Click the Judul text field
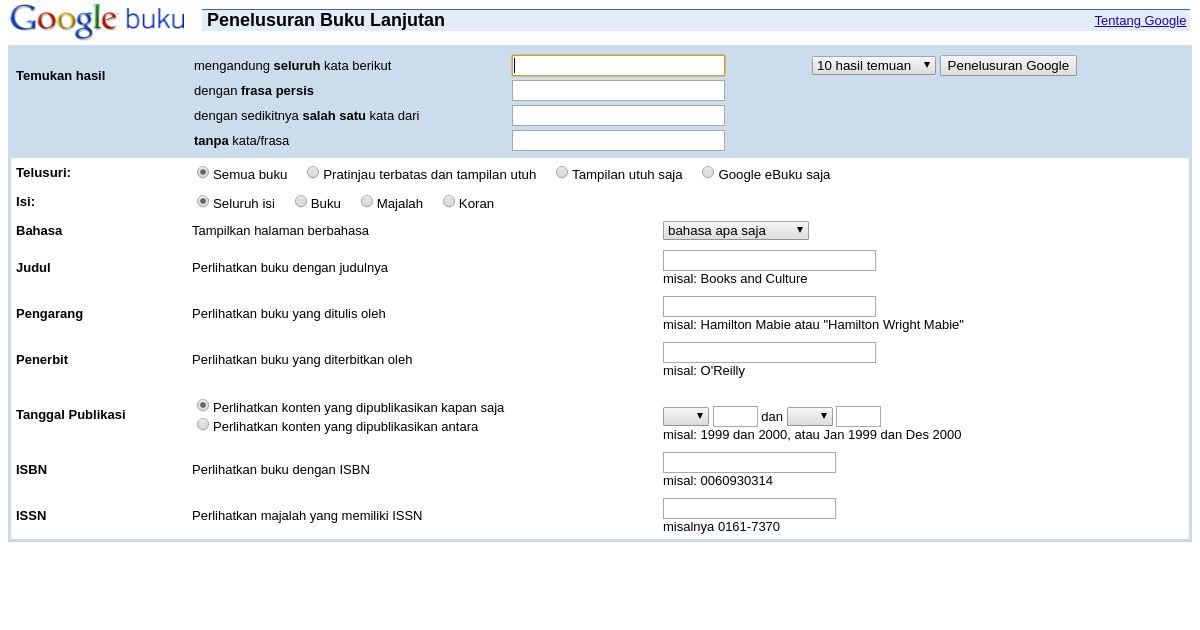The image size is (1200, 630). [x=769, y=260]
